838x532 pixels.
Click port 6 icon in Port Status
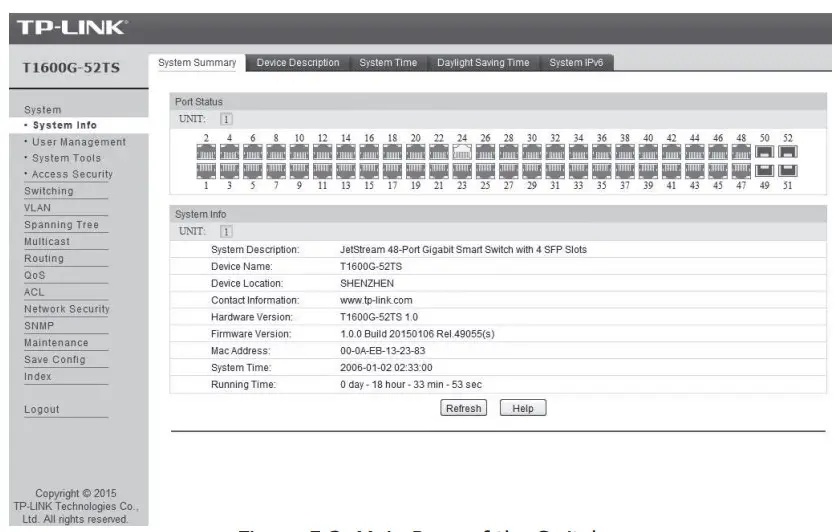[253, 152]
